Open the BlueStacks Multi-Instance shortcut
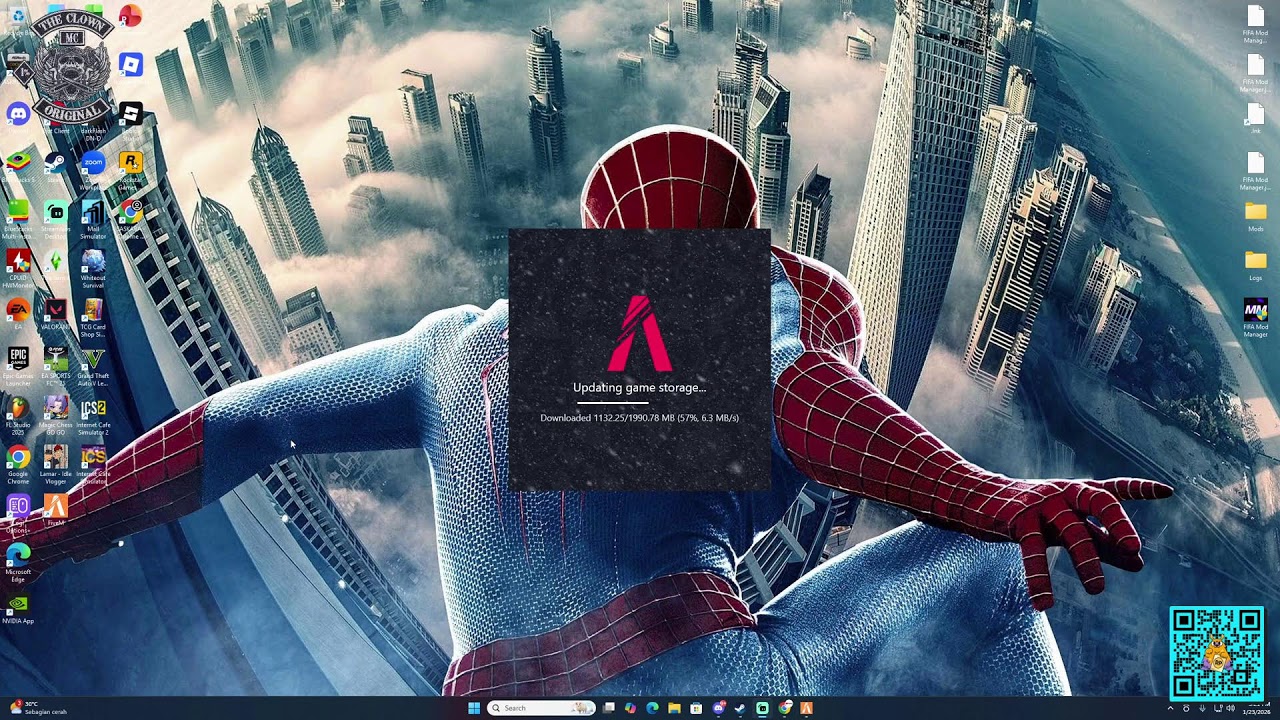This screenshot has width=1280, height=720. 18,218
